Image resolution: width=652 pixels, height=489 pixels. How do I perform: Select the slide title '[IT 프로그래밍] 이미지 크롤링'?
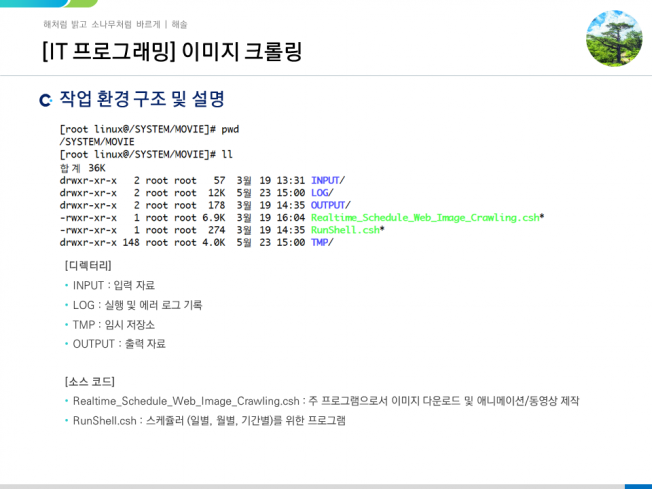[172, 51]
